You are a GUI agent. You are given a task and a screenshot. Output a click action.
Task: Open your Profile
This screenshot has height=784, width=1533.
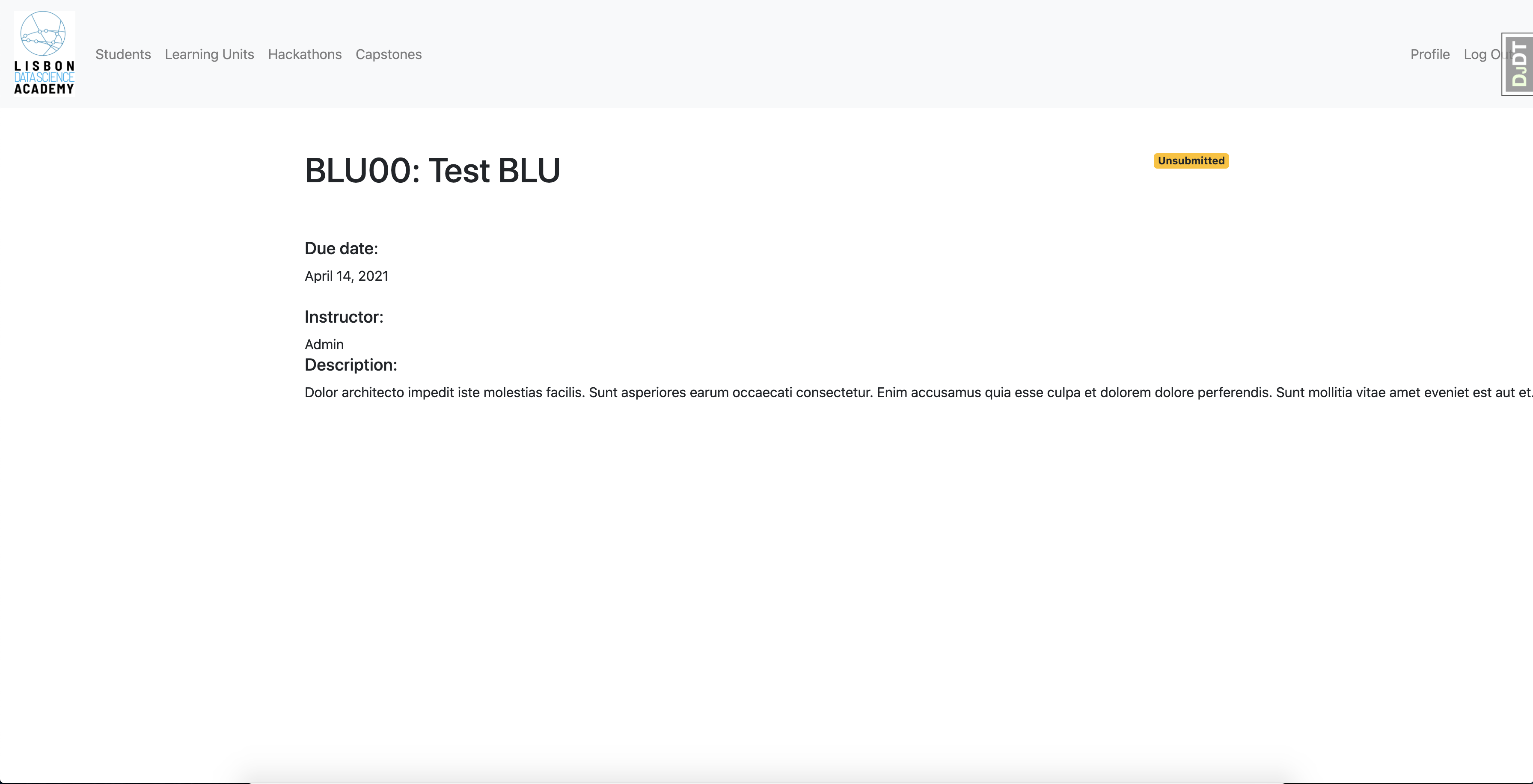[1430, 54]
